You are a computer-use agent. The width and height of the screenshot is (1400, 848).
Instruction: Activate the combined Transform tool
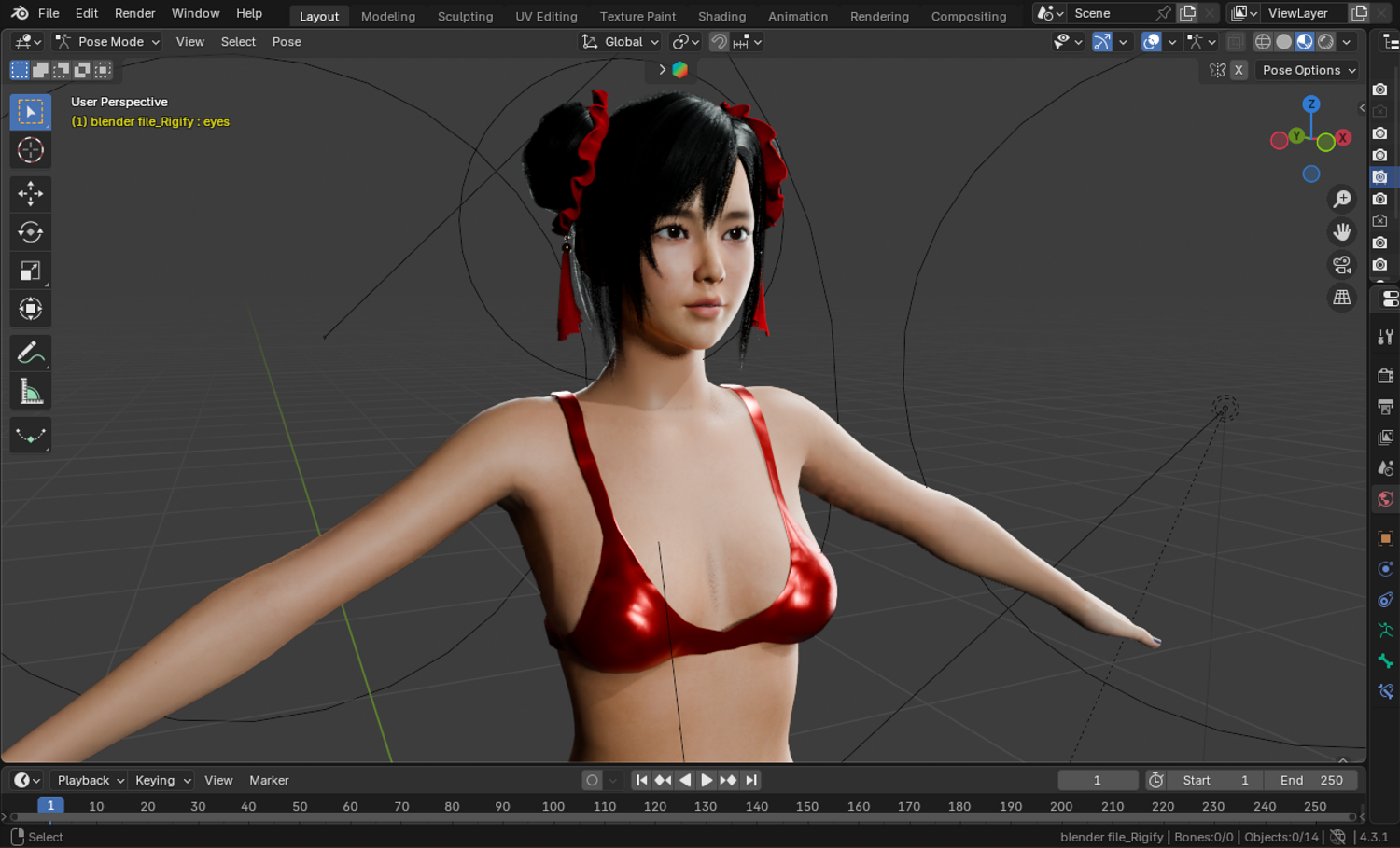coord(31,309)
